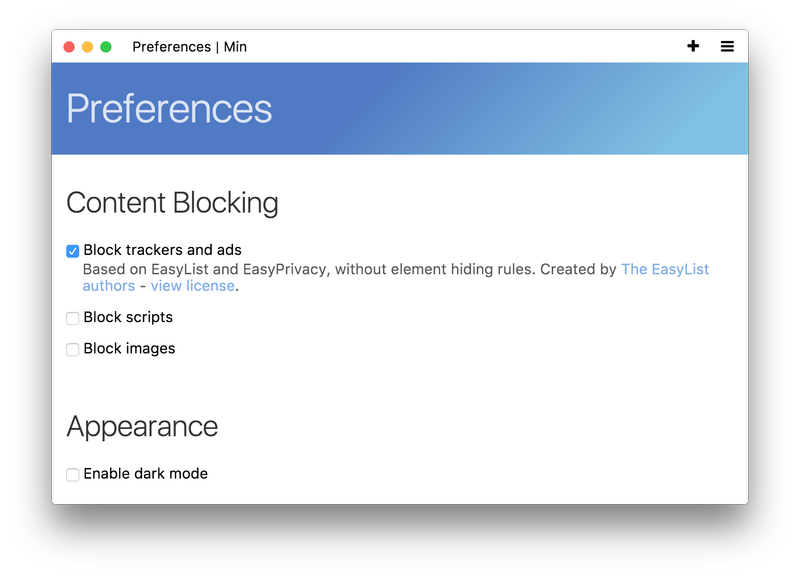The image size is (800, 578).
Task: Open the hamburger menu icon
Action: (x=727, y=46)
